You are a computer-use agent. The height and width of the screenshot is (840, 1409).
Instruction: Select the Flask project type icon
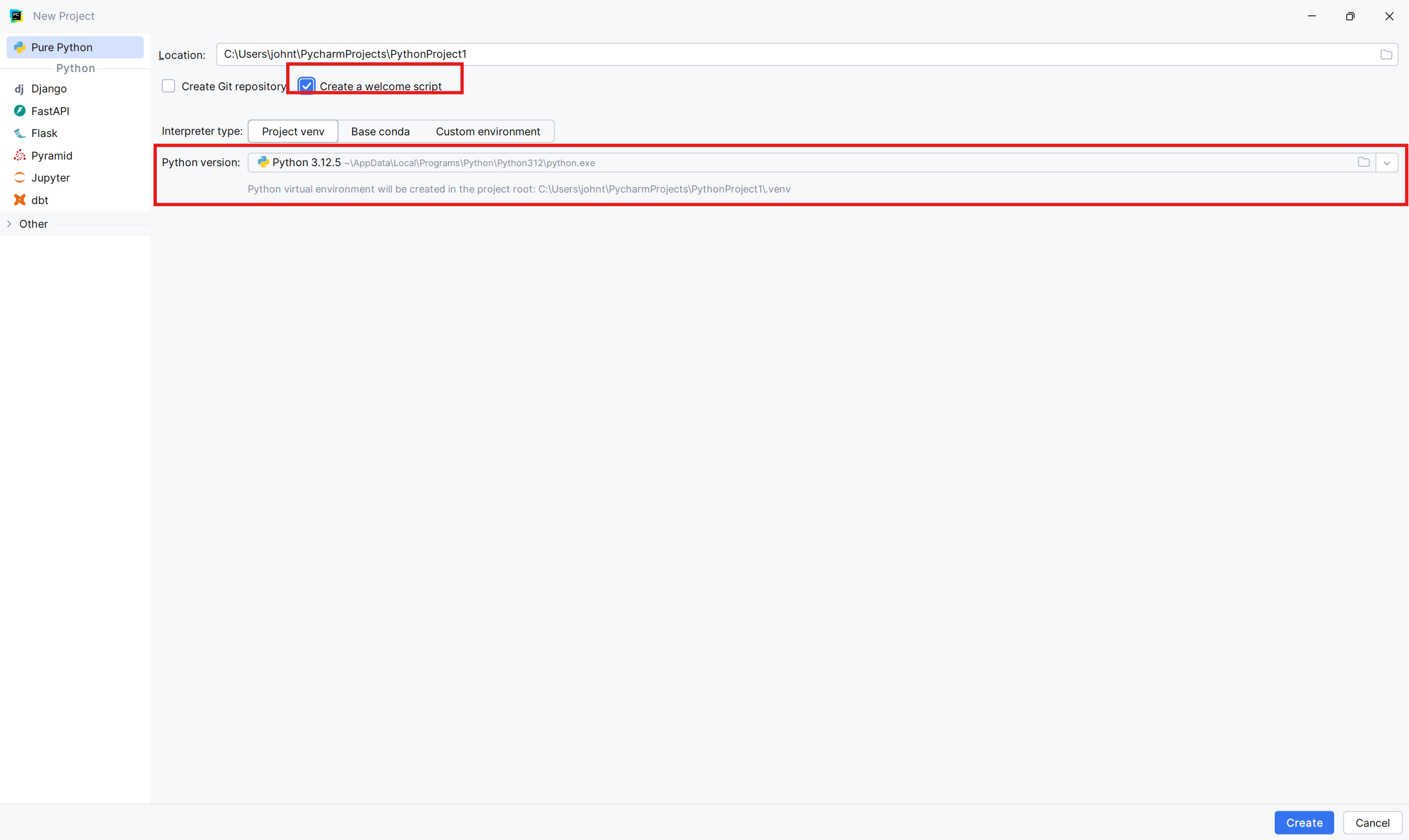pyautogui.click(x=19, y=133)
